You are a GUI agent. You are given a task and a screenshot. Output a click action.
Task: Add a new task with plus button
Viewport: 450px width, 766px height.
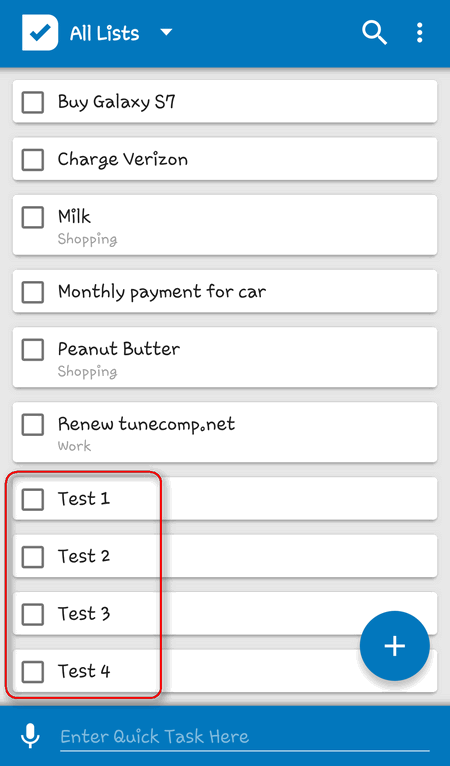coord(395,646)
